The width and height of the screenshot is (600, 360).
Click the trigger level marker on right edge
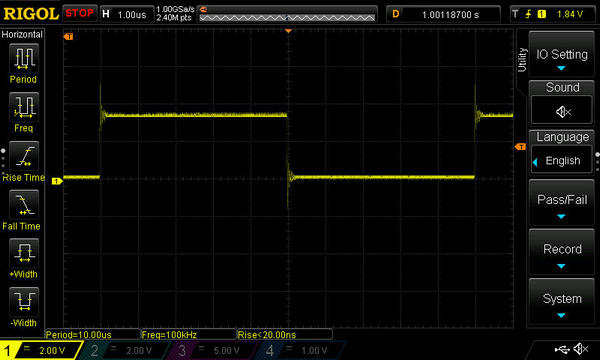pyautogui.click(x=520, y=147)
